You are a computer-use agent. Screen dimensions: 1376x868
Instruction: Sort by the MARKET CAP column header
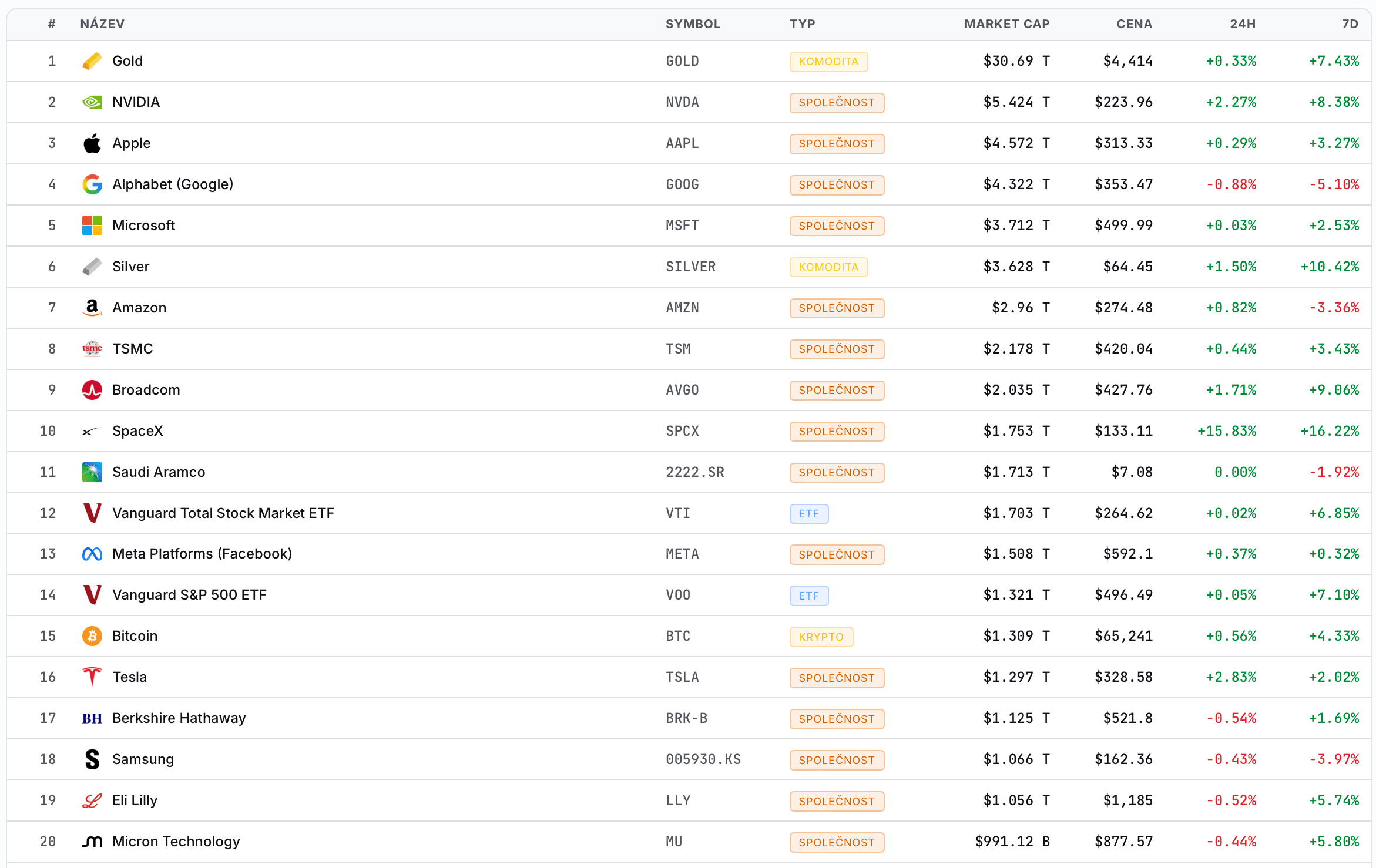point(1006,24)
